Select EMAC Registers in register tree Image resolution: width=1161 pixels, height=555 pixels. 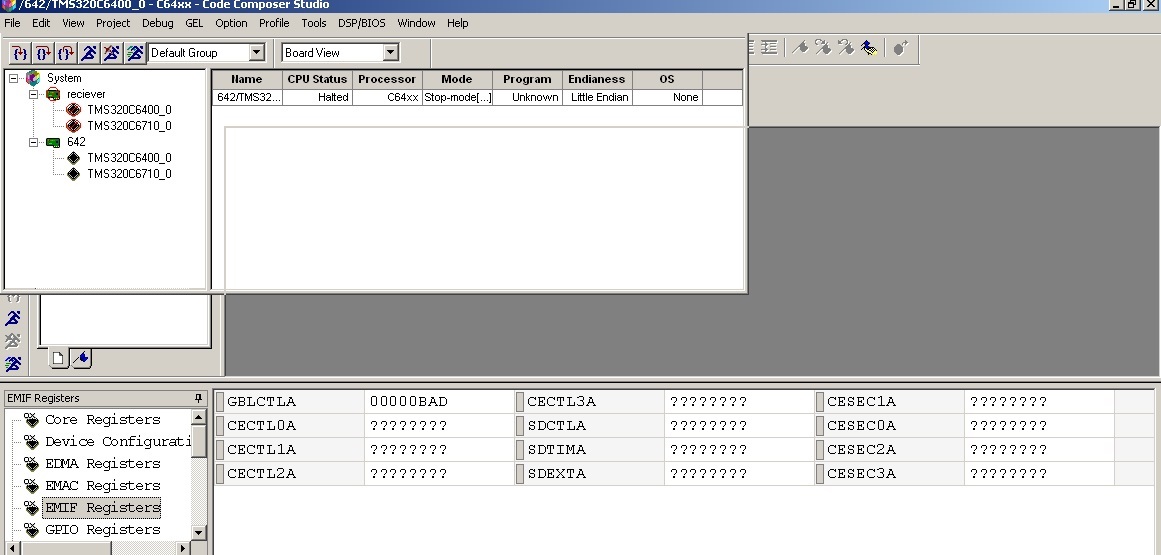click(103, 485)
